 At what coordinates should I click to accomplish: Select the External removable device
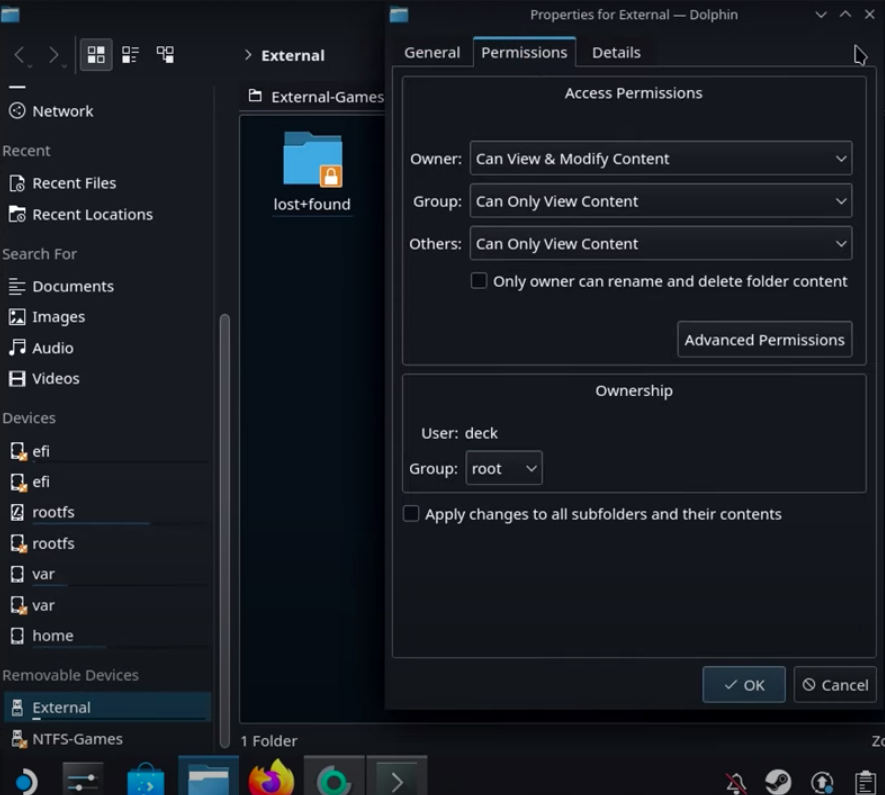click(107, 707)
